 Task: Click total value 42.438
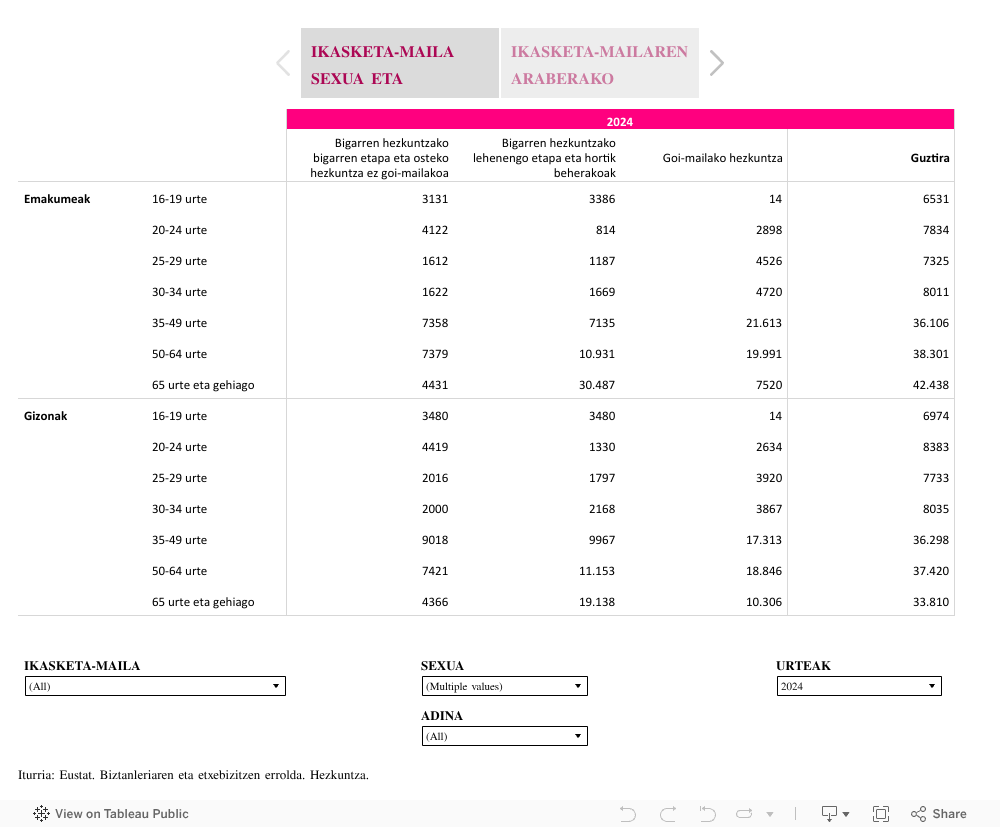931,385
